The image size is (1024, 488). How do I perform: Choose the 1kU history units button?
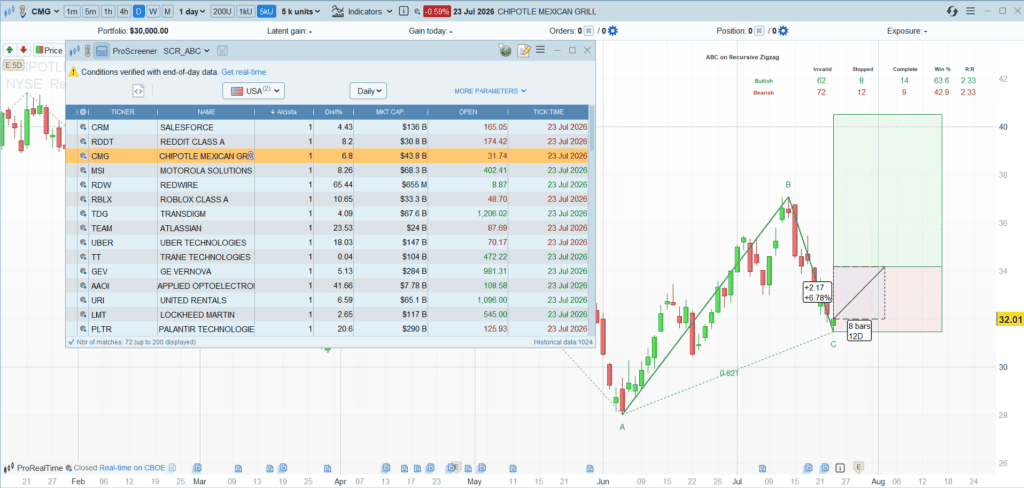pos(245,12)
